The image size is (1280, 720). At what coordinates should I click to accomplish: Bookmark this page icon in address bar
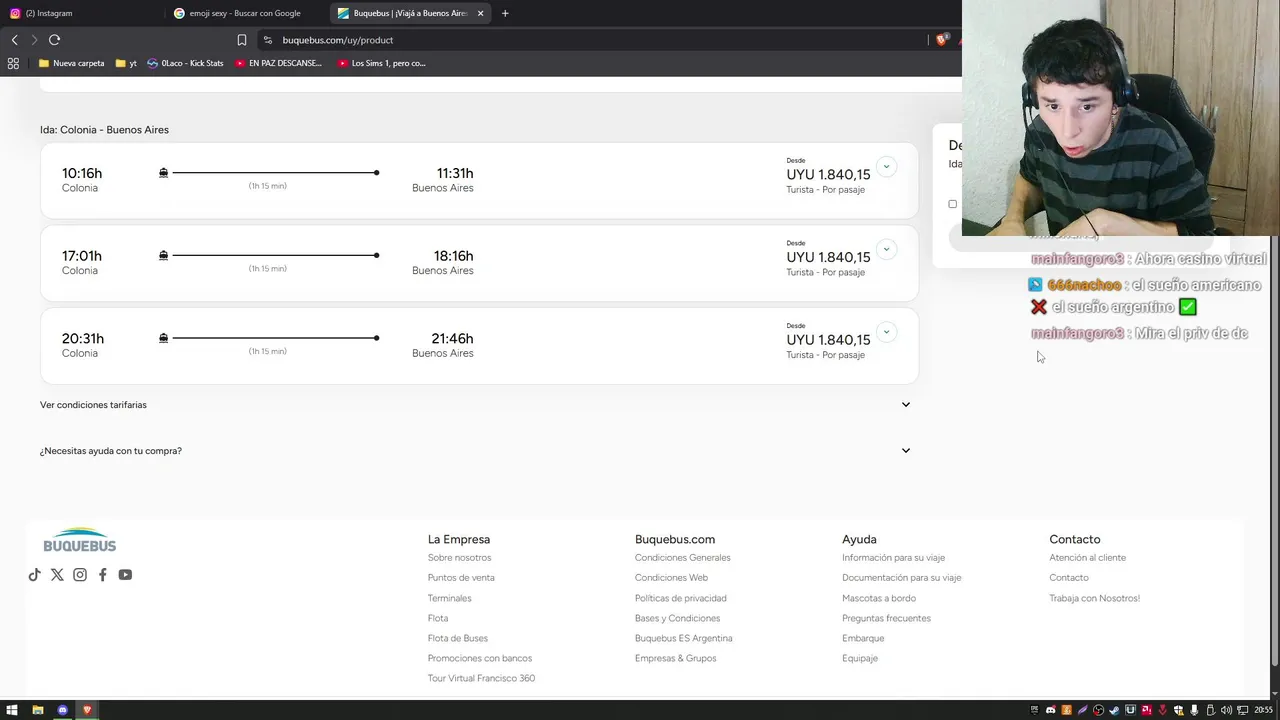click(242, 40)
